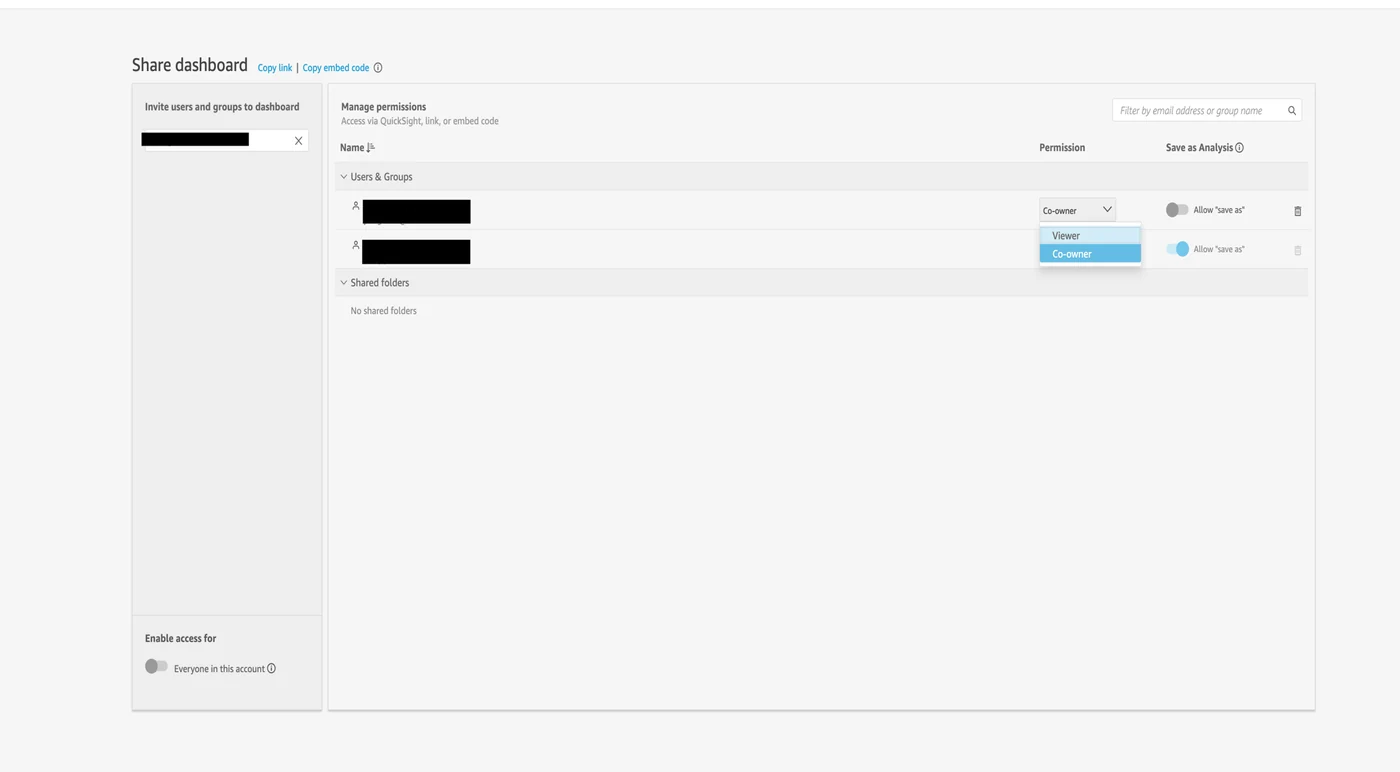Show info for Everyone in this account
The height and width of the screenshot is (772, 1400).
point(271,669)
